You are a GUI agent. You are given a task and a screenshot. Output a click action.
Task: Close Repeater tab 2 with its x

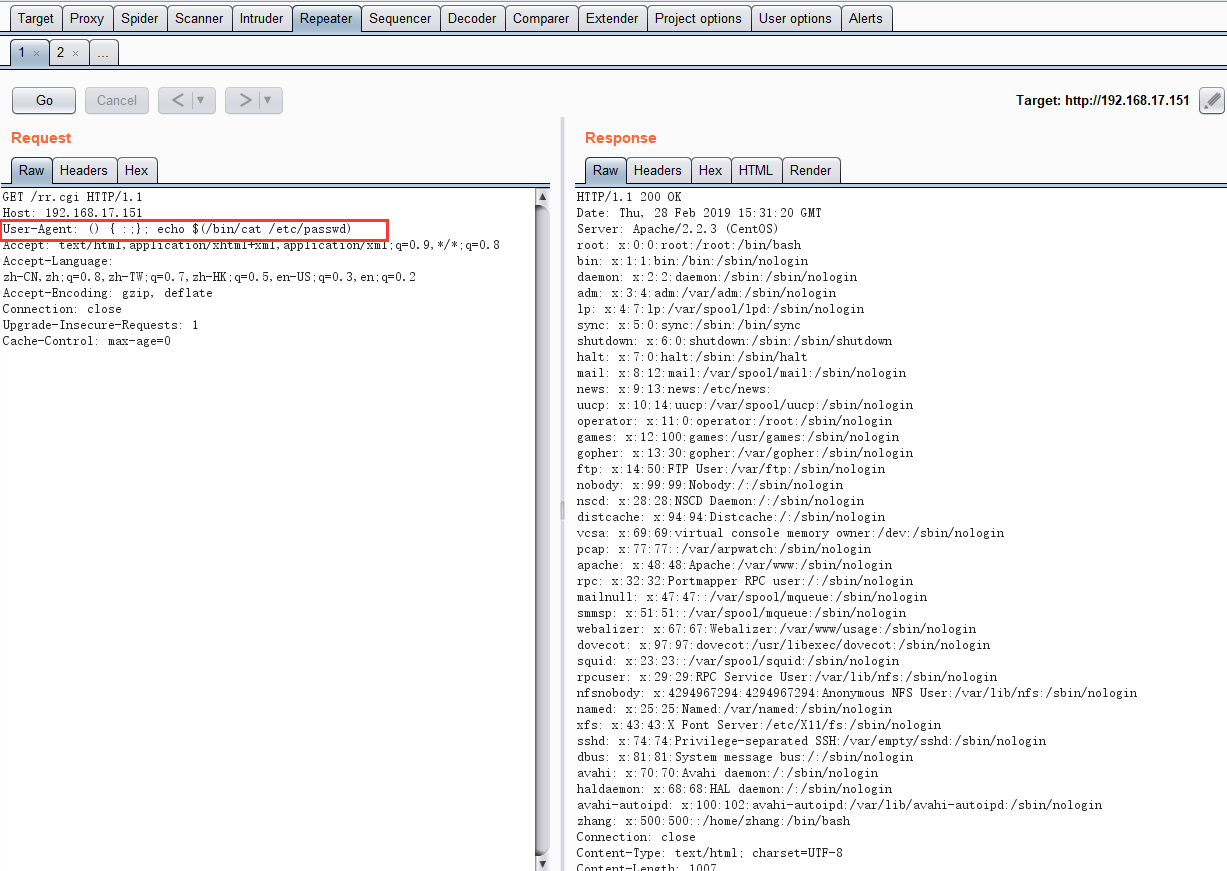(x=75, y=53)
